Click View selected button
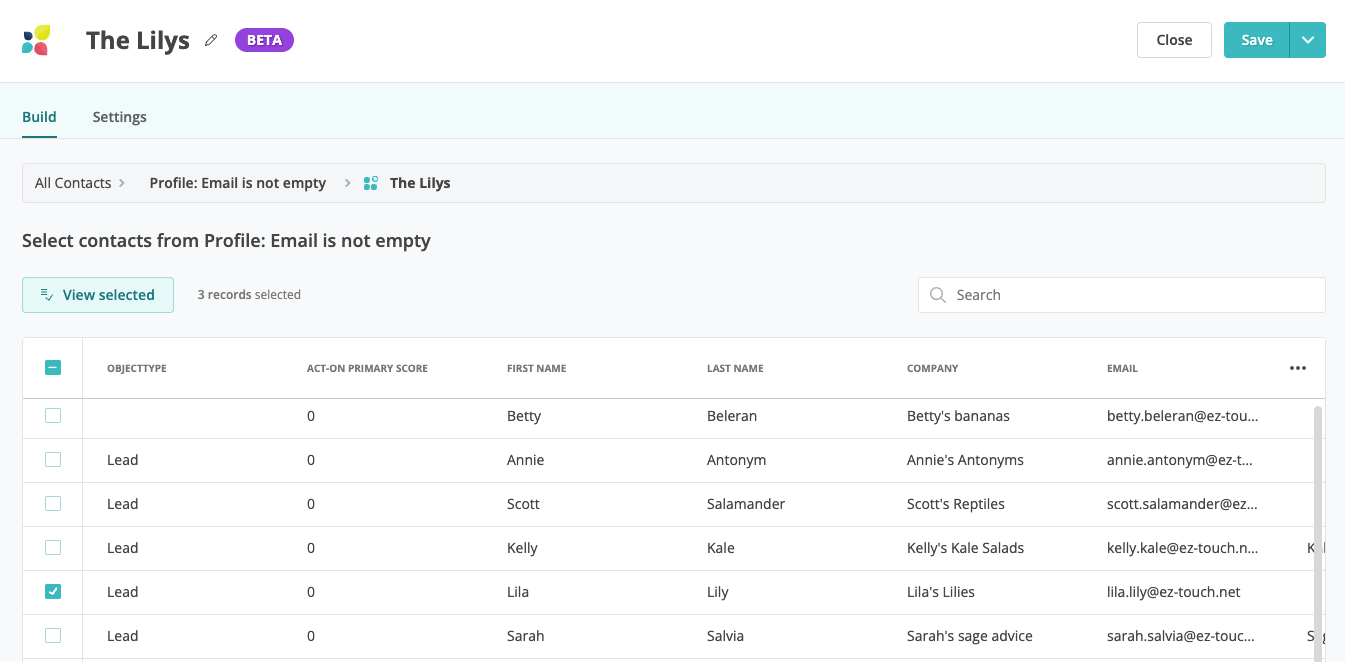The height and width of the screenshot is (662, 1345). click(98, 295)
